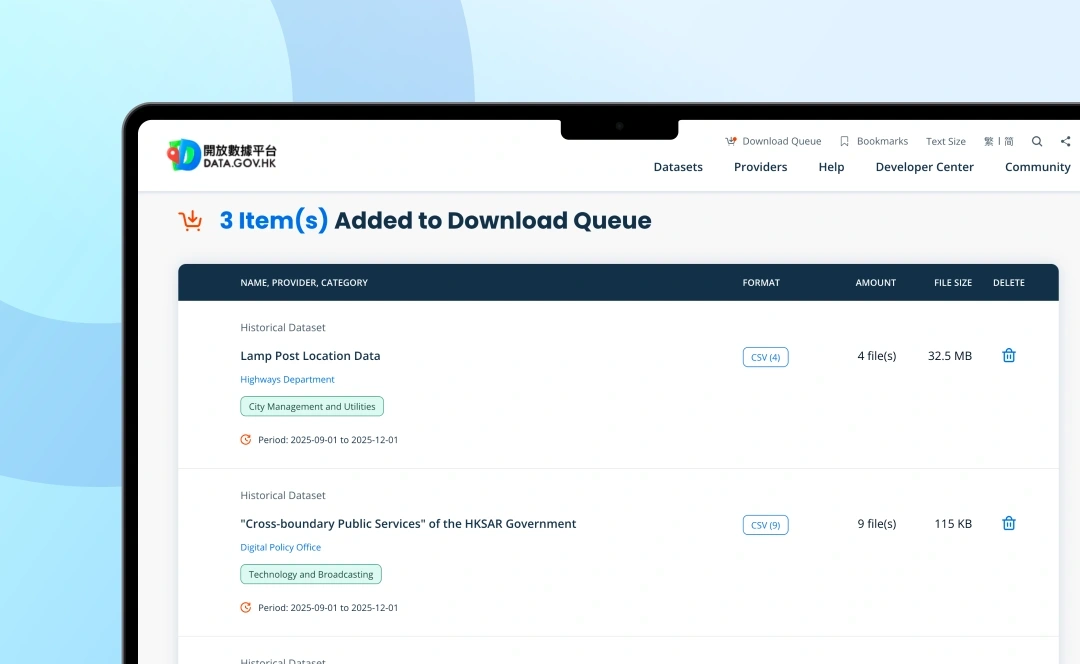
Task: Click the AMOUNT column header
Action: tap(875, 282)
